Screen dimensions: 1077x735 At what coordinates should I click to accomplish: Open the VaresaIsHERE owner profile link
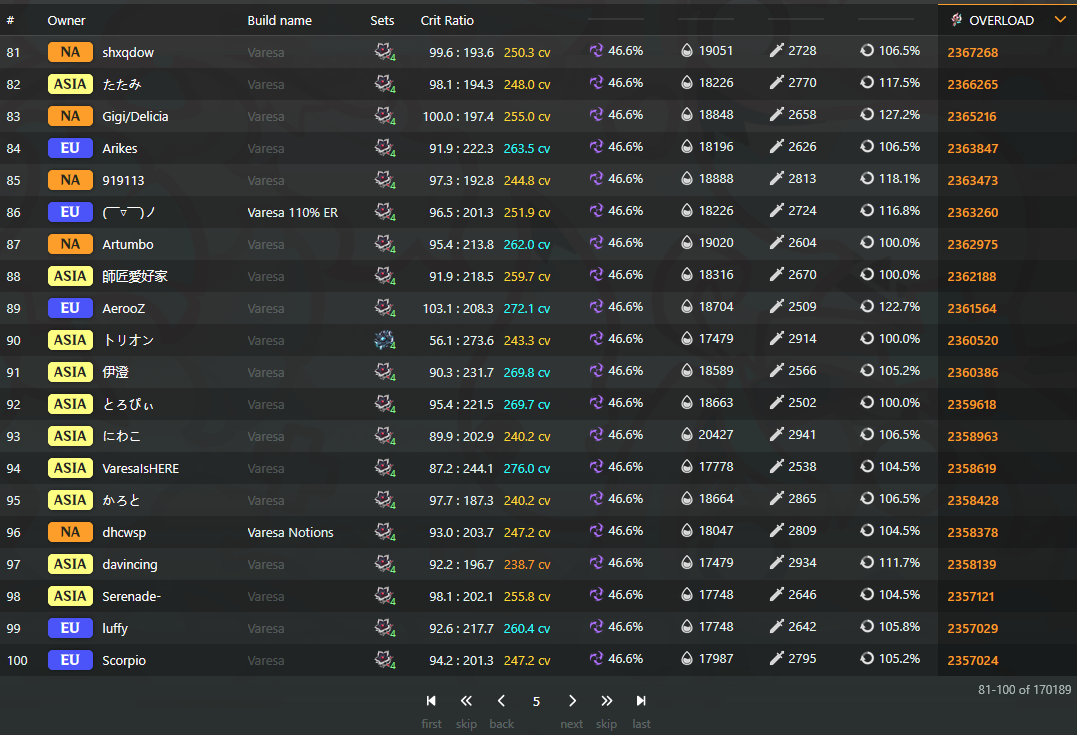140,468
